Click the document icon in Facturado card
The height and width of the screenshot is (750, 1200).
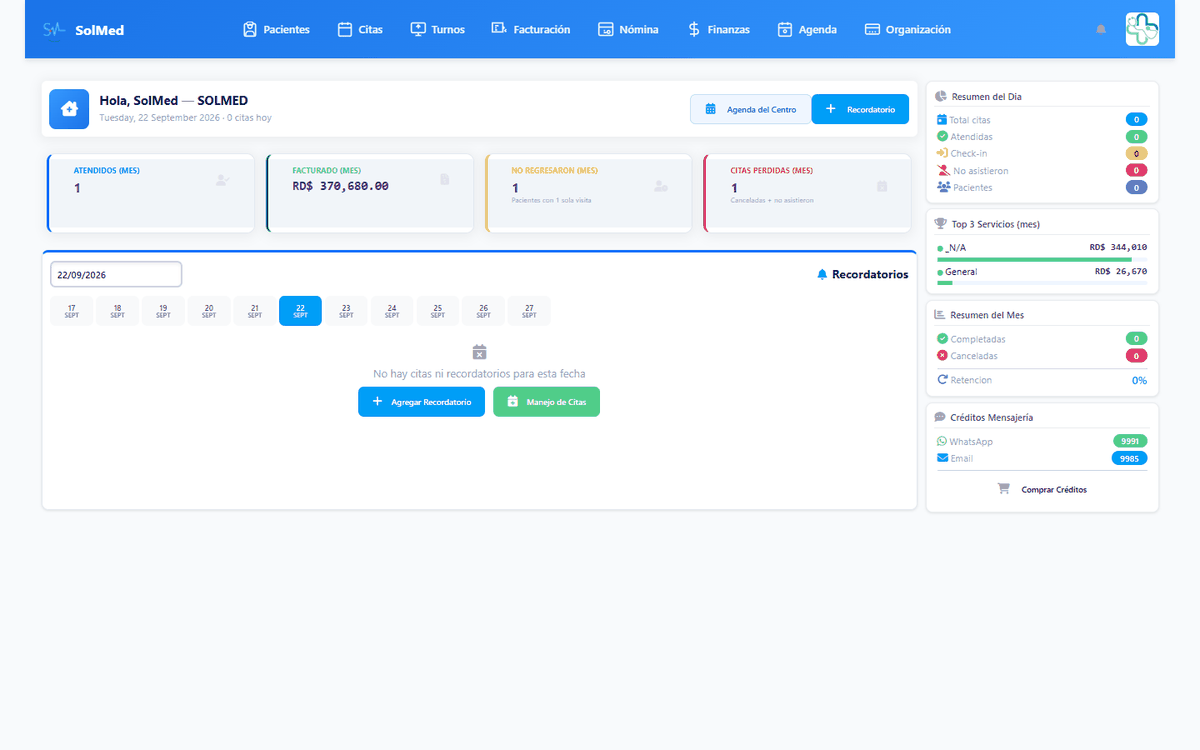pyautogui.click(x=445, y=179)
